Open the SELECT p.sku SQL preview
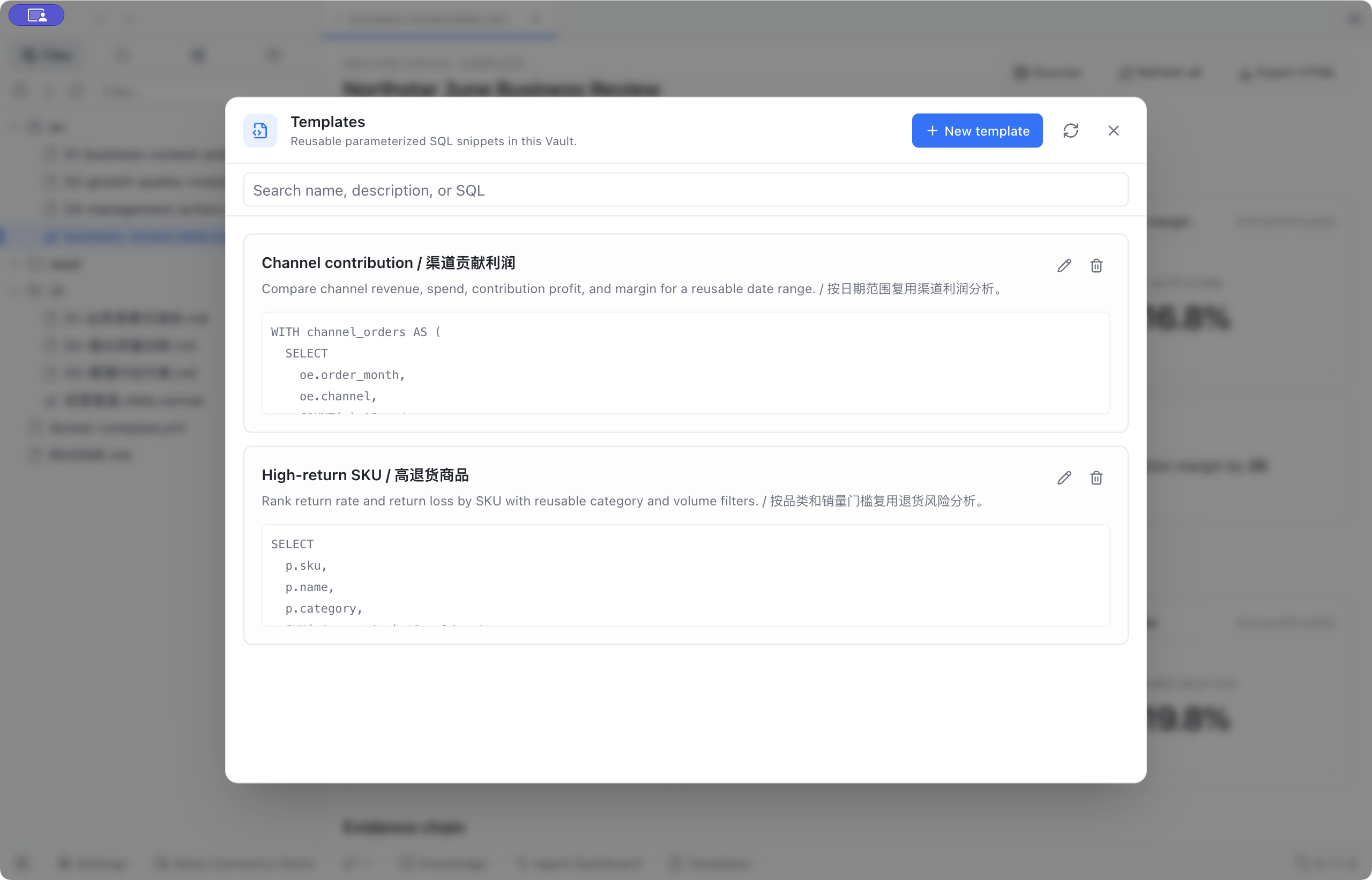This screenshot has width=1372, height=880. (x=685, y=576)
